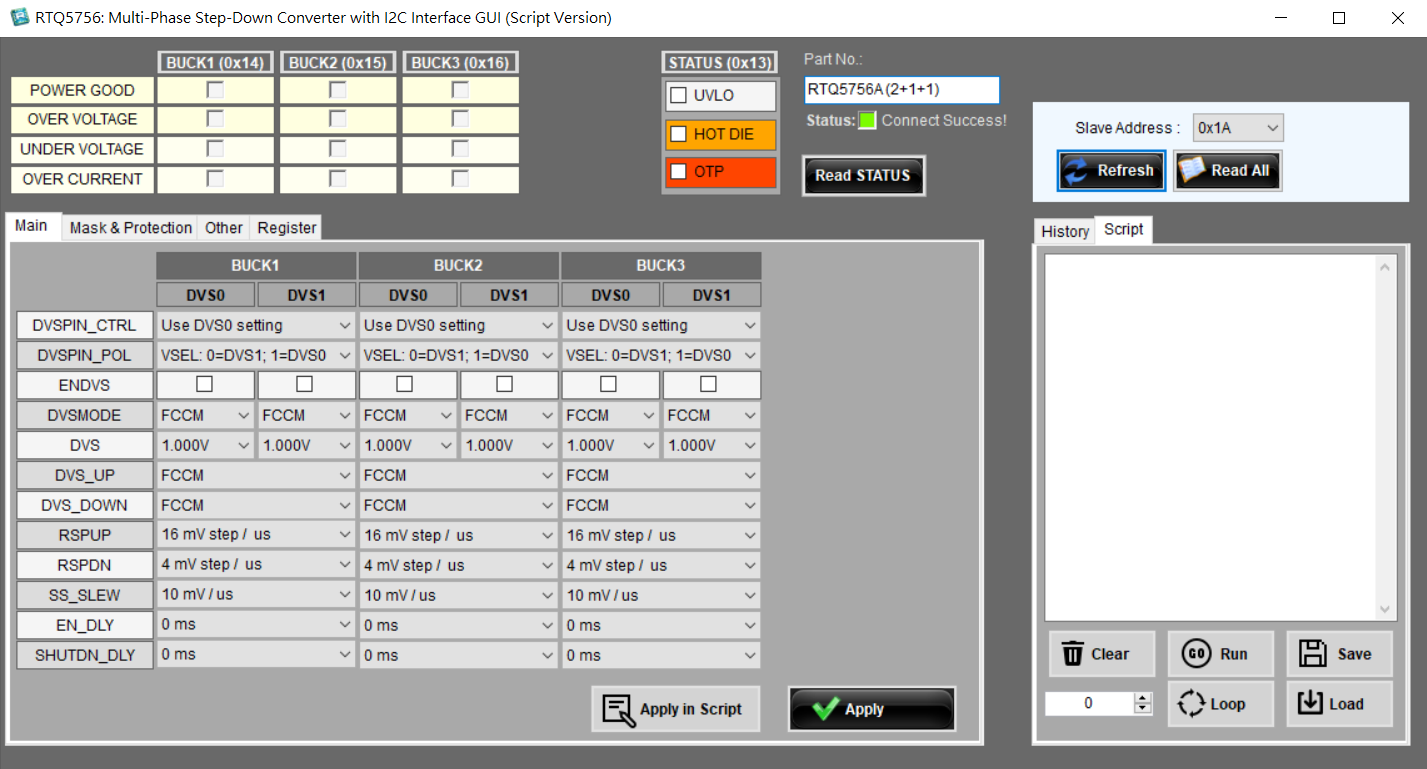This screenshot has width=1427, height=769.
Task: Click BUCK3 (0x16) header button
Action: tap(460, 63)
